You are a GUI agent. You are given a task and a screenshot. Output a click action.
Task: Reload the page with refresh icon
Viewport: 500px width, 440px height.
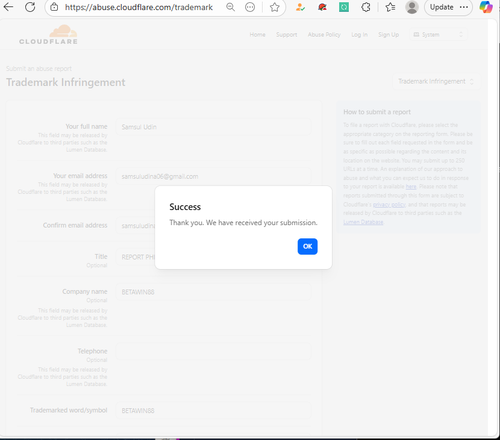30,7
